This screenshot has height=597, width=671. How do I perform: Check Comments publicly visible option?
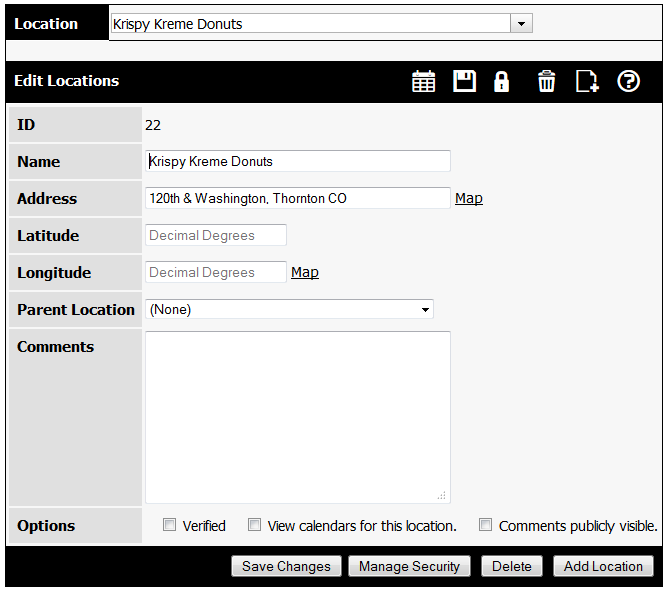point(485,524)
